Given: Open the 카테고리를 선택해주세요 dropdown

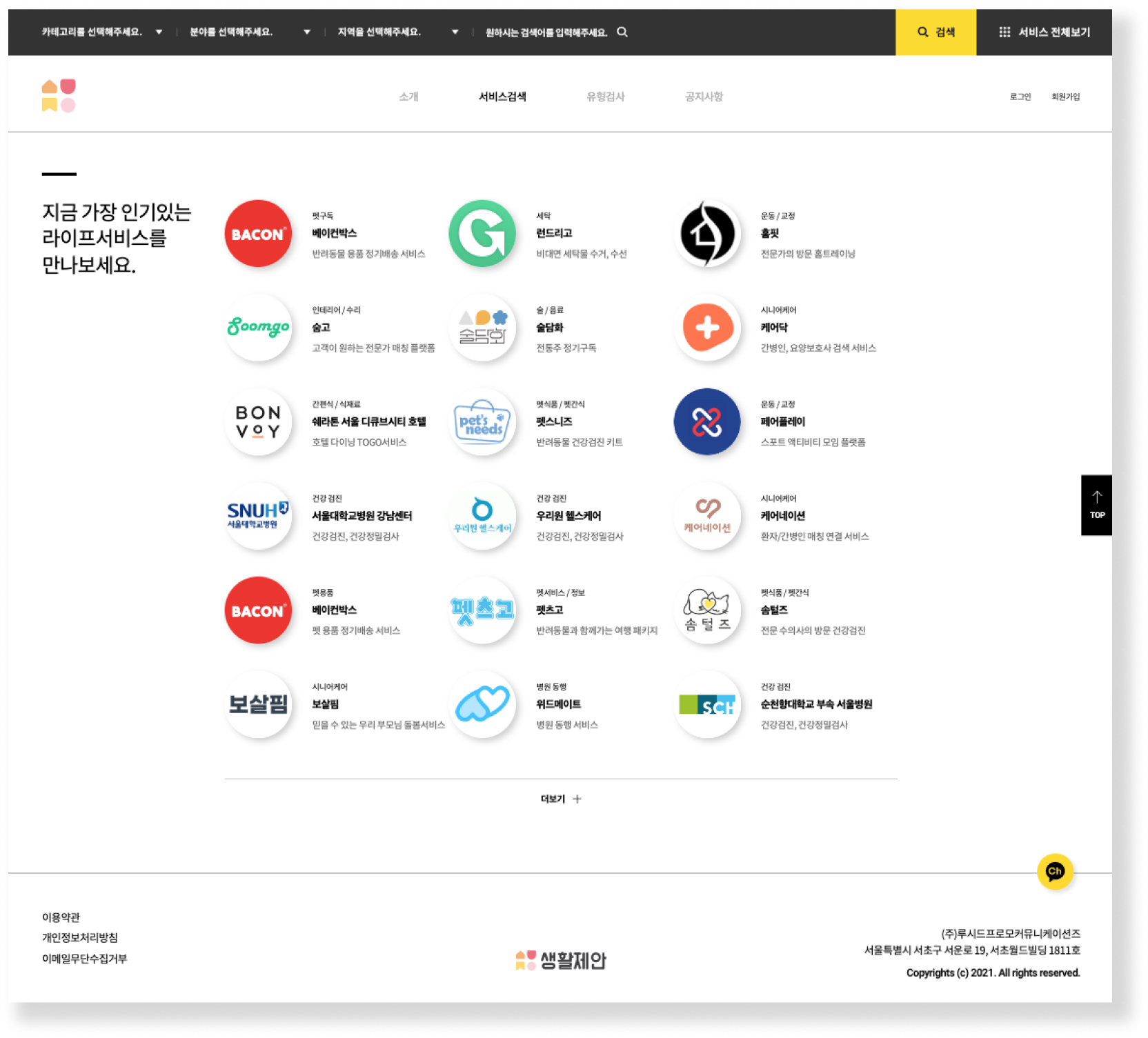Looking at the screenshot, I should 102,32.
